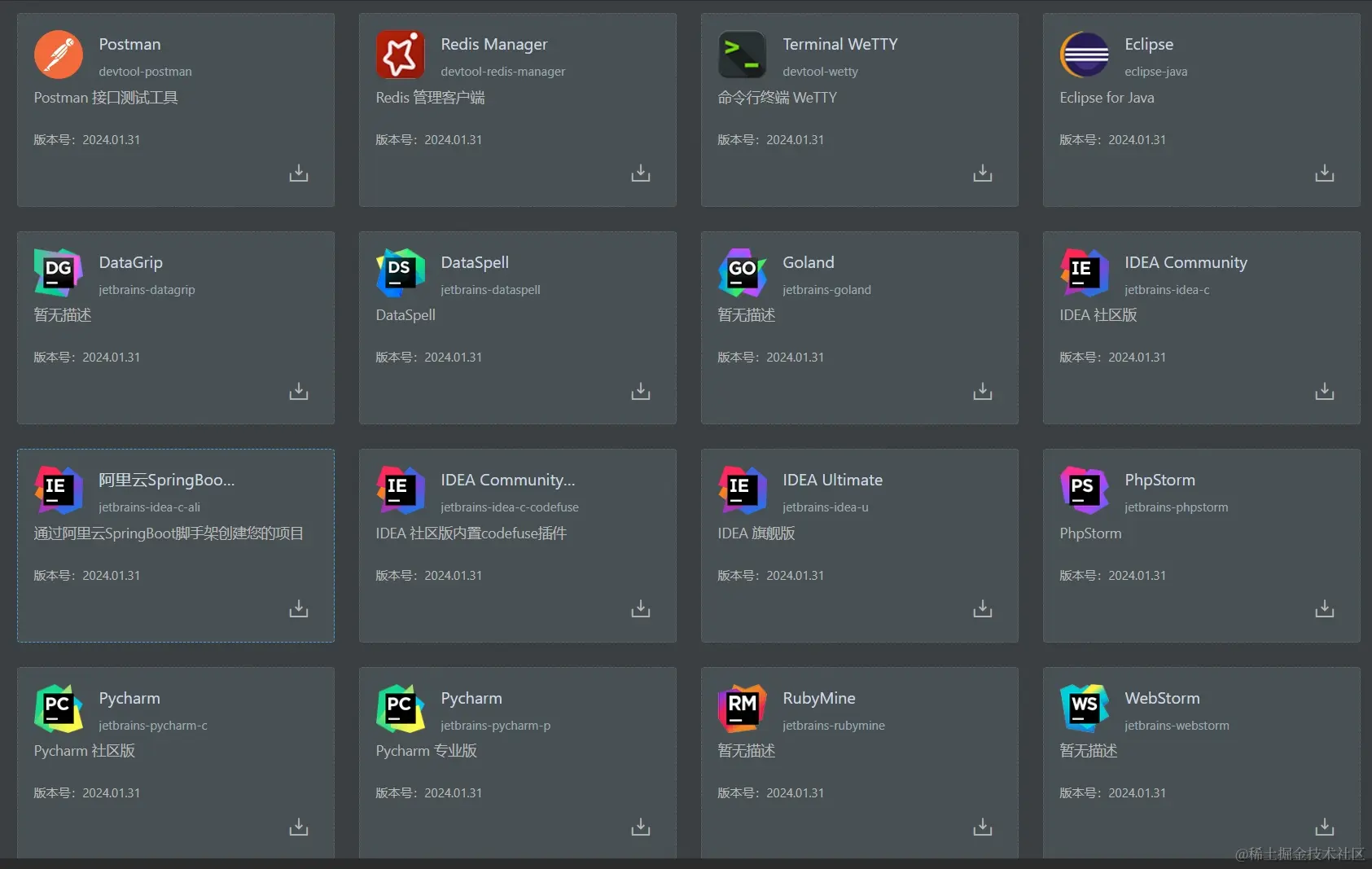Download Pycharm 专业版 using its download icon
This screenshot has height=869, width=1372.
click(641, 827)
